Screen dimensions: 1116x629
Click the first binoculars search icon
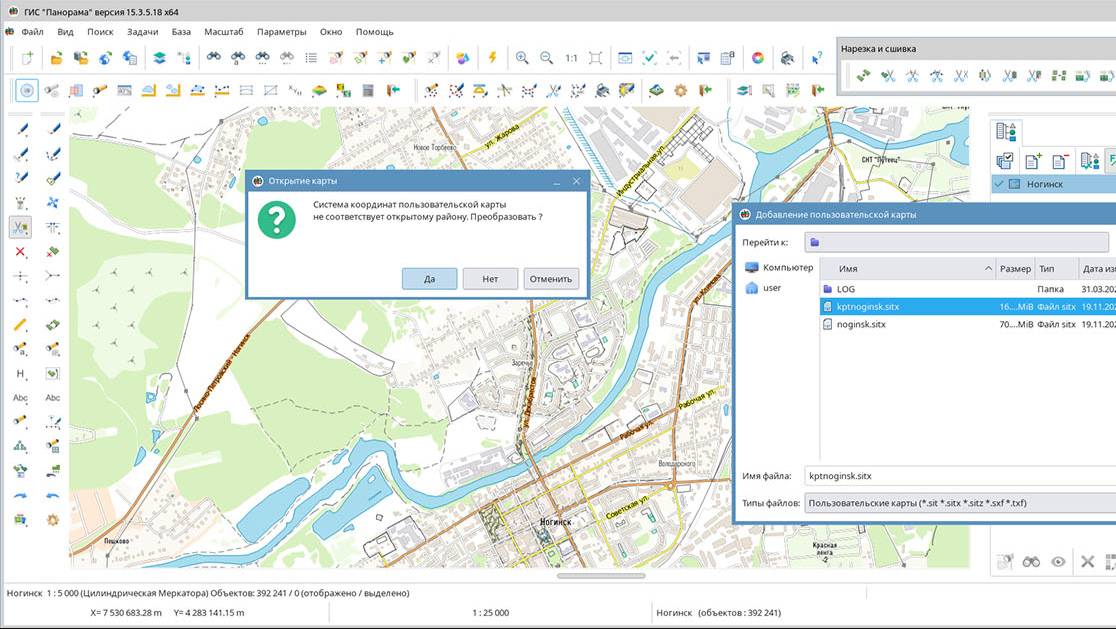pos(214,58)
